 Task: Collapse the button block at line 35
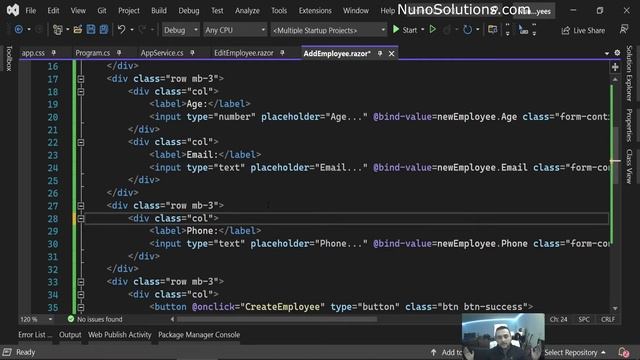81,307
